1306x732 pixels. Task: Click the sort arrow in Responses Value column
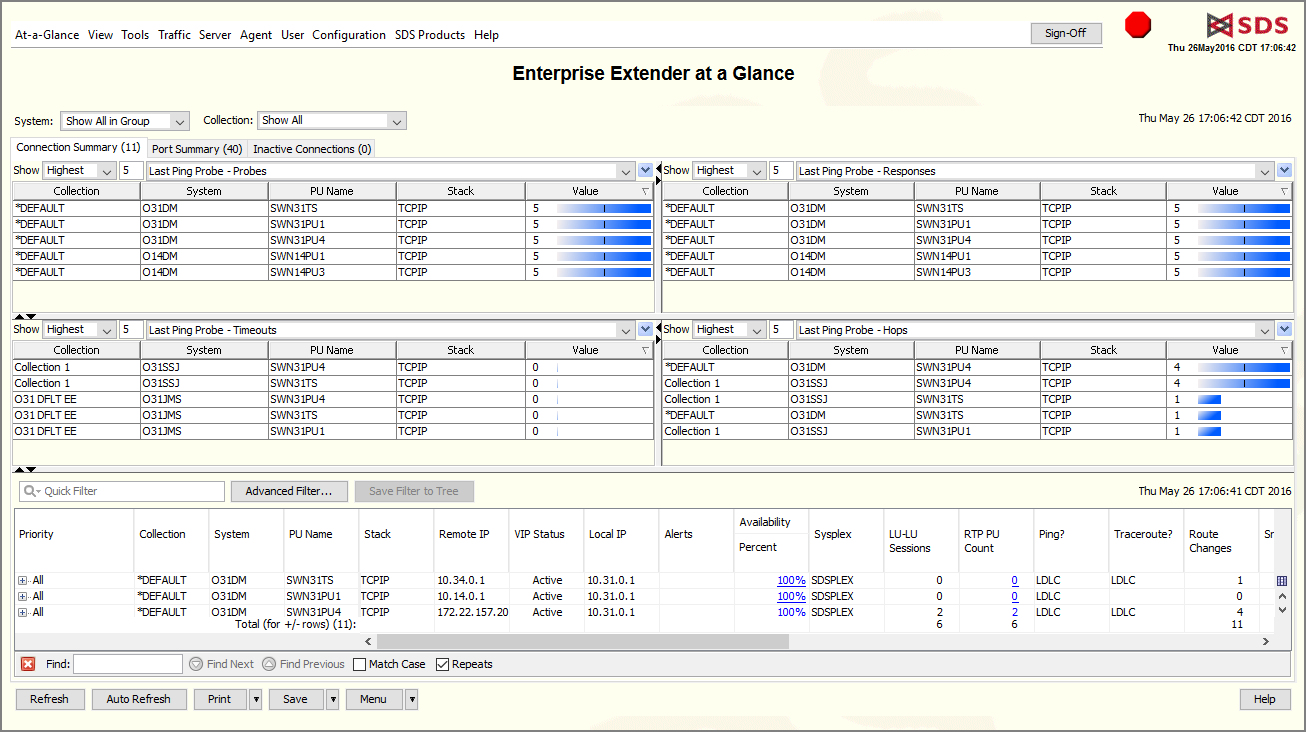pyautogui.click(x=1284, y=191)
